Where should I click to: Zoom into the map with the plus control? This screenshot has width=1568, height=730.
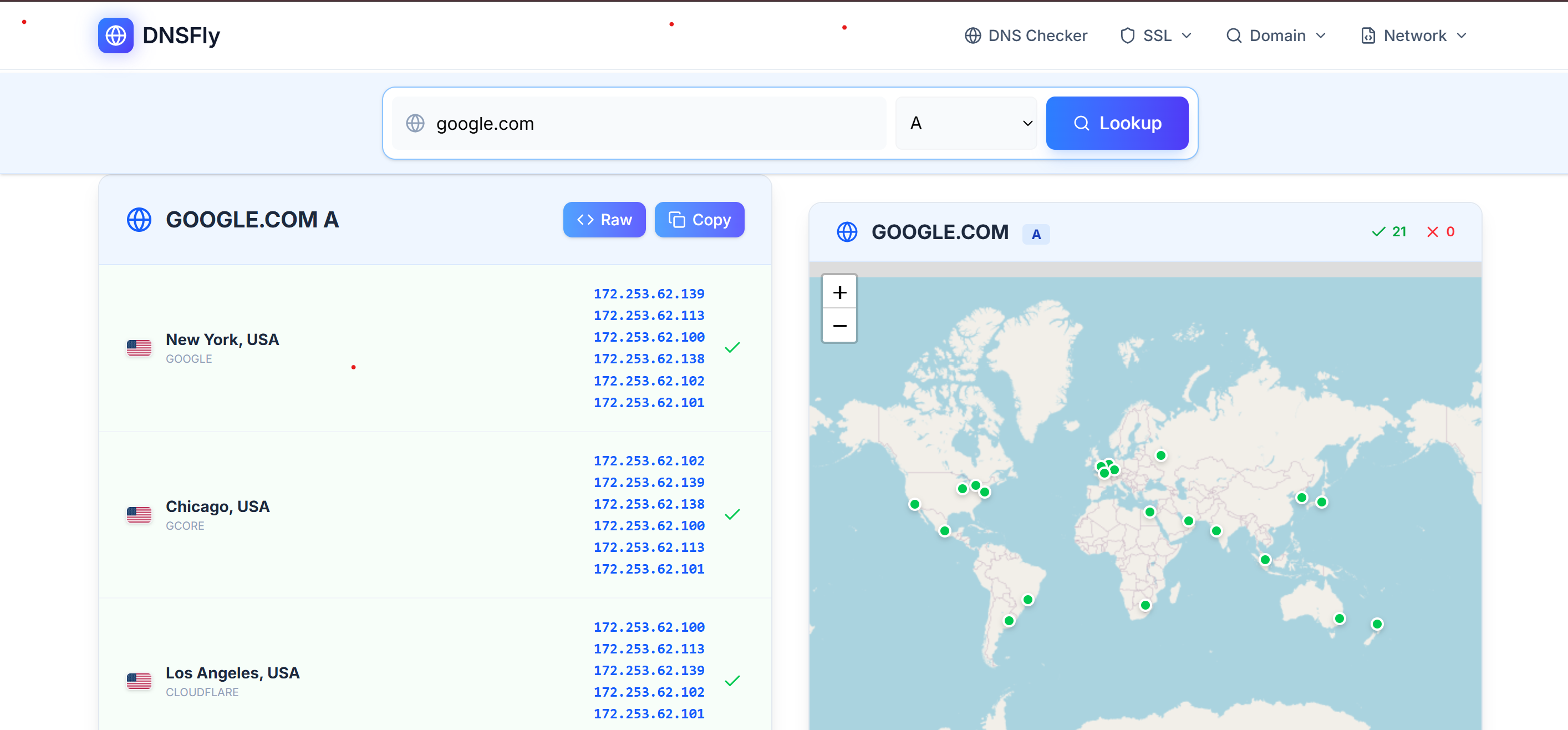pyautogui.click(x=839, y=292)
